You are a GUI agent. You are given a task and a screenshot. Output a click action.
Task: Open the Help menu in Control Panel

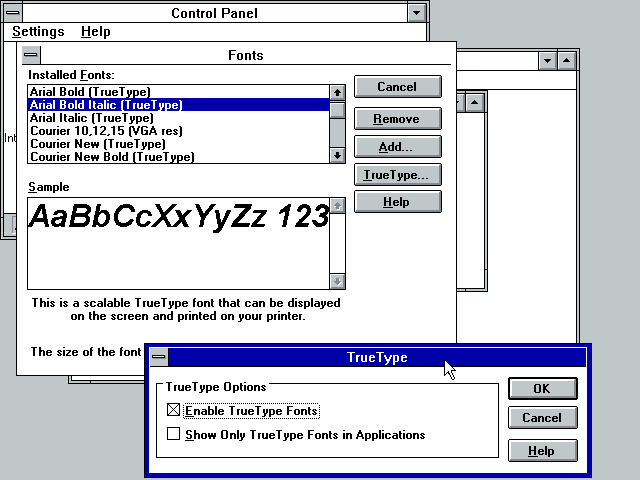click(x=96, y=31)
